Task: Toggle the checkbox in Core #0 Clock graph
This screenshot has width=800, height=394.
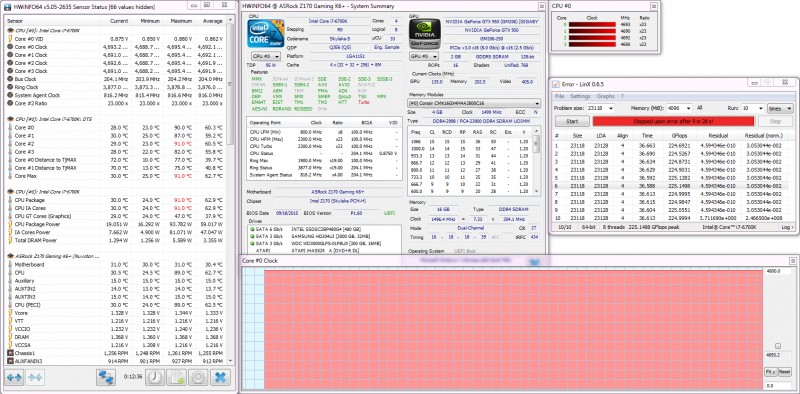Action: [x=778, y=346]
